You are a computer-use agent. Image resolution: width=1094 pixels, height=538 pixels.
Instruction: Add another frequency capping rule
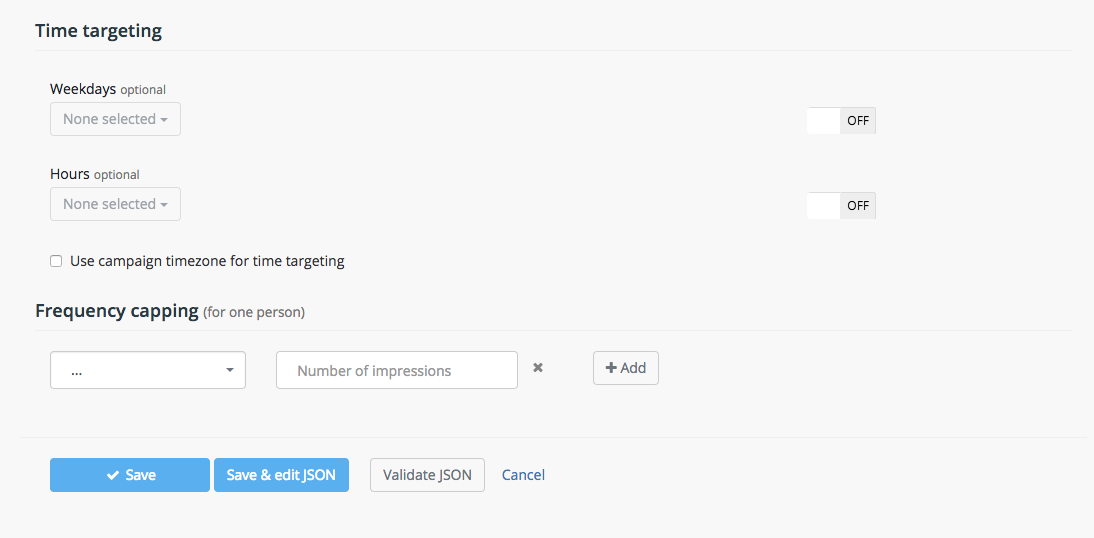[x=626, y=368]
